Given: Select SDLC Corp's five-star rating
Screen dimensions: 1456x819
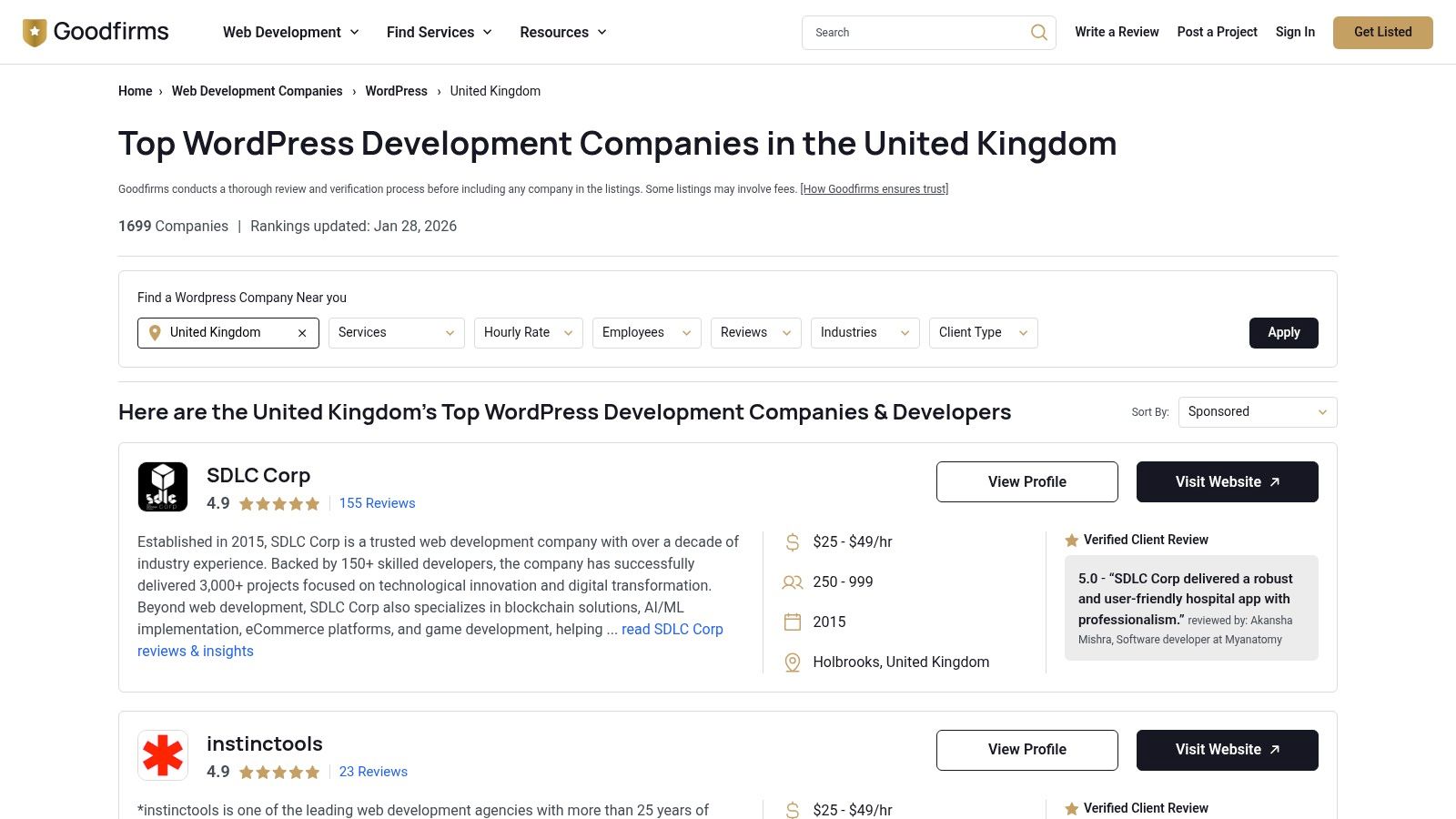Looking at the screenshot, I should [x=278, y=503].
